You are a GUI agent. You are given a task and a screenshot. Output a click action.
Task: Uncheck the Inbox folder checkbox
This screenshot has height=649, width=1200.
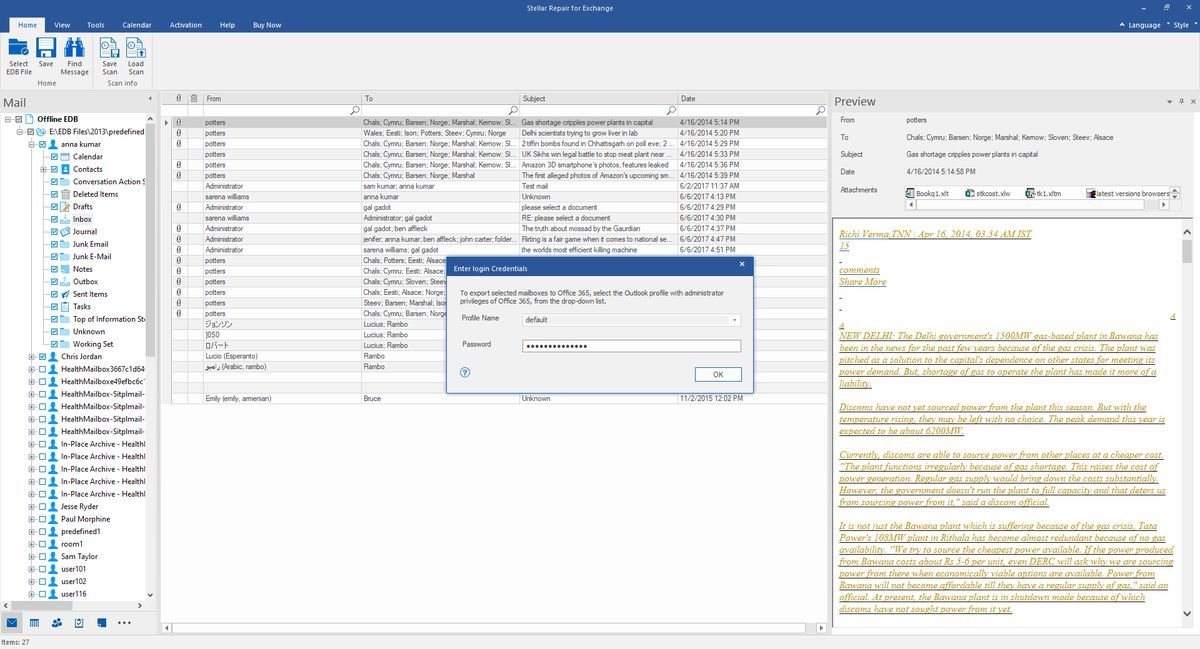click(x=55, y=219)
